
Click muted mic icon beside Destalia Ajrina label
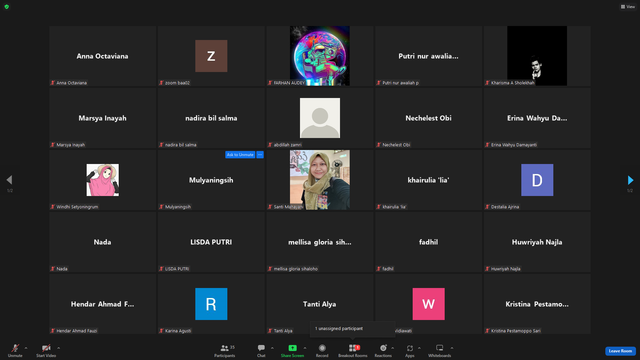487,207
